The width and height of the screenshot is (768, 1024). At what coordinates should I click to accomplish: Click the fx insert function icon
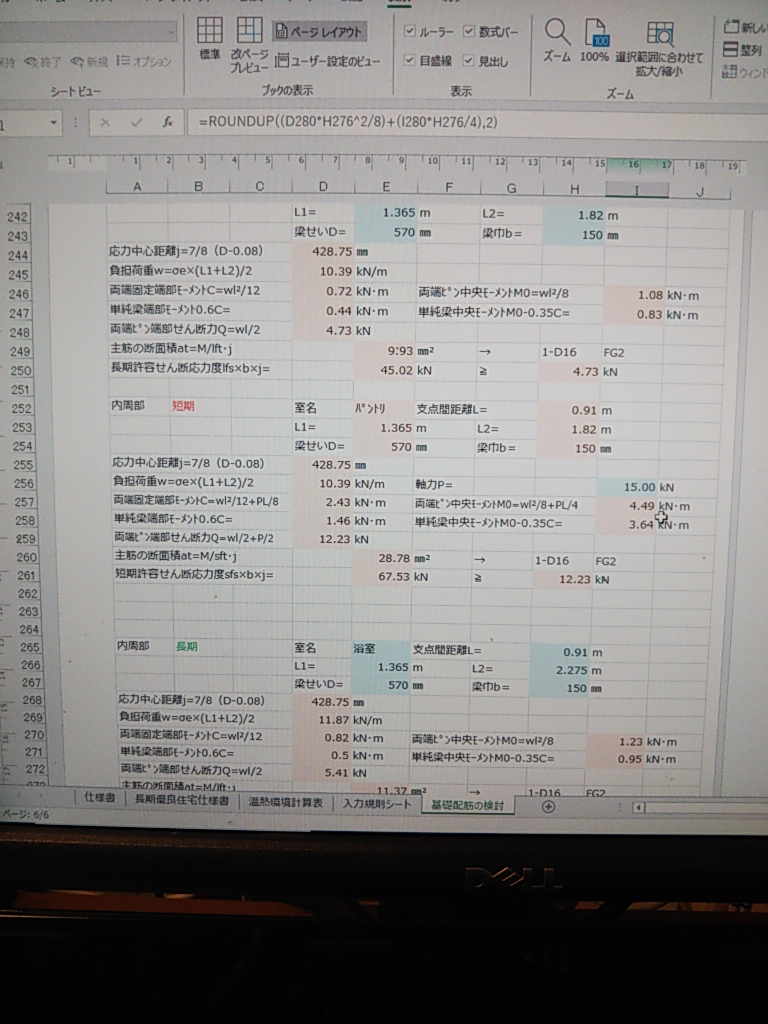point(168,122)
